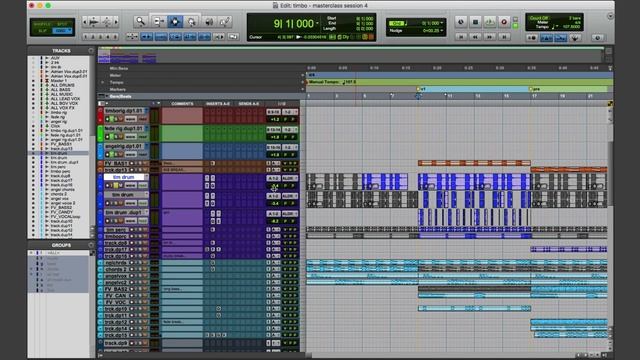Click the Record enable transport button
Image resolution: width=640 pixels, height=360 pixels.
[504, 22]
